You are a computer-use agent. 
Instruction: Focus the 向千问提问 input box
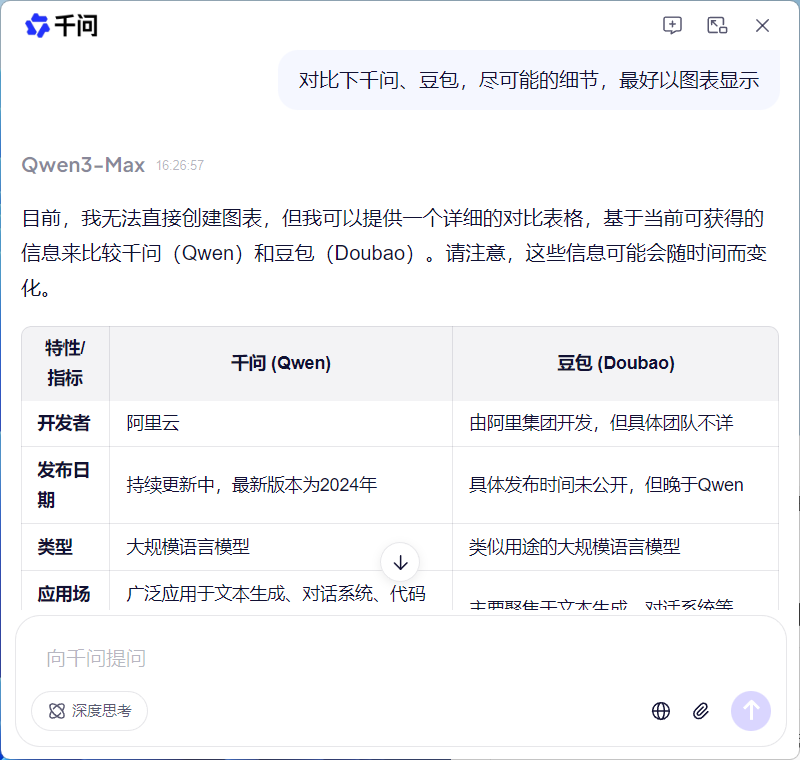(x=401, y=658)
